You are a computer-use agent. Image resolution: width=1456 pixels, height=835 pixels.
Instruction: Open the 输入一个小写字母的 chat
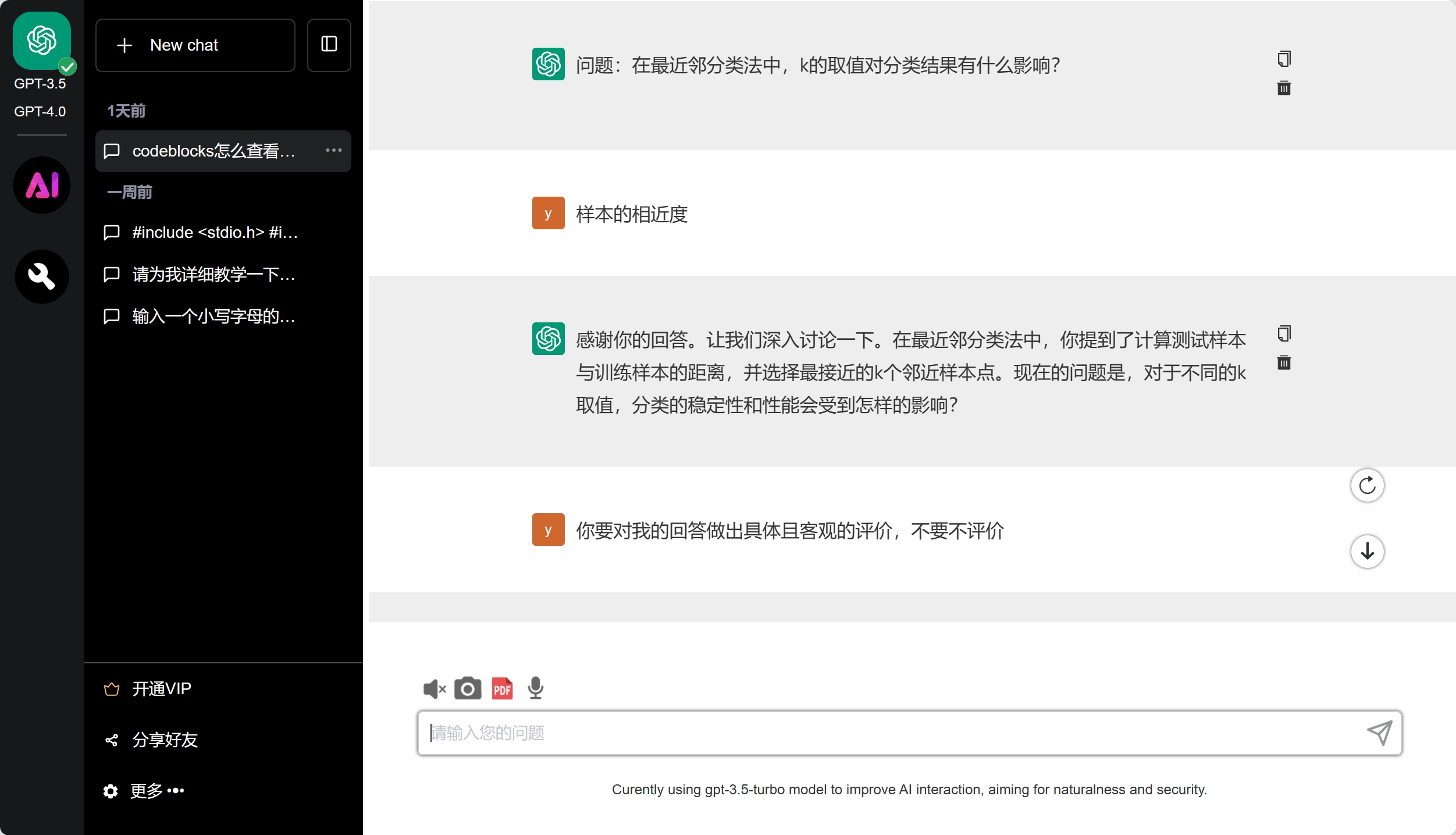coord(214,316)
